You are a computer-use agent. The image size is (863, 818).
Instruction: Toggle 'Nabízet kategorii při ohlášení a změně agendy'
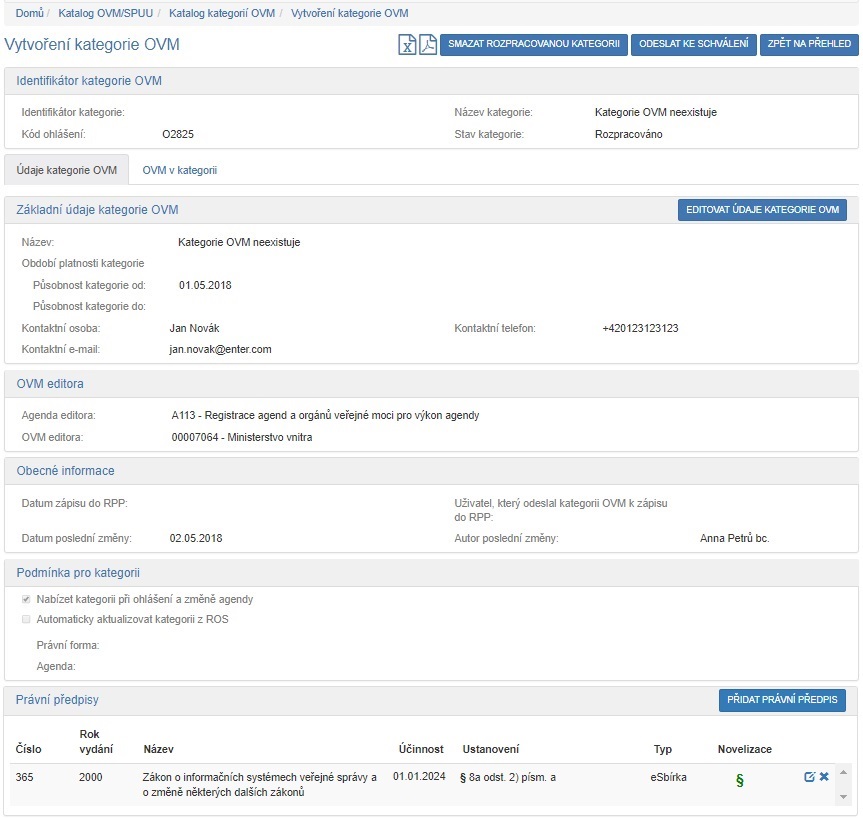pyautogui.click(x=27, y=600)
